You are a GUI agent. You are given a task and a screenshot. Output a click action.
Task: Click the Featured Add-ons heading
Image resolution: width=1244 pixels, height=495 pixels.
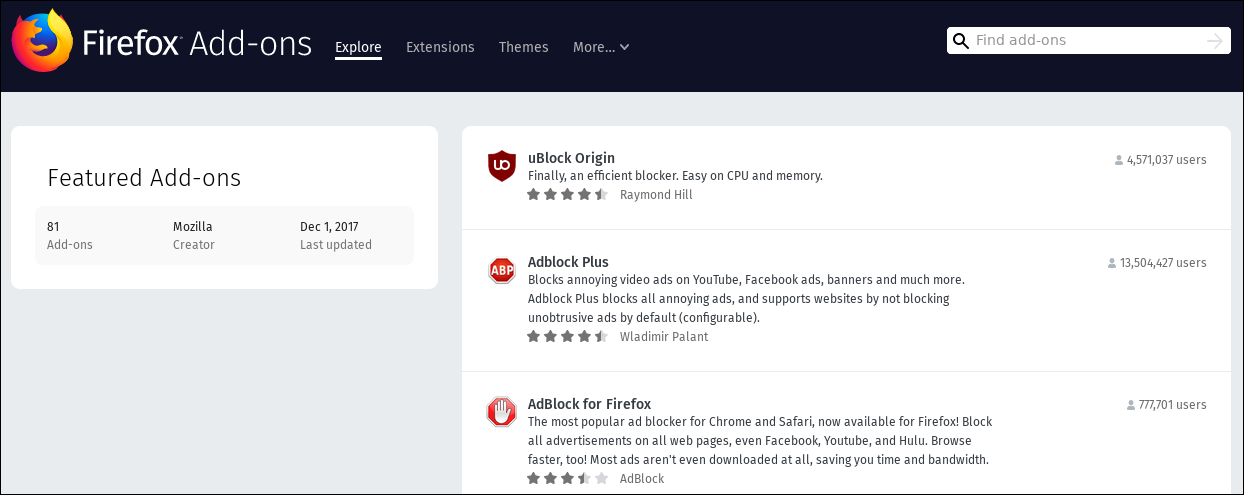(x=144, y=178)
